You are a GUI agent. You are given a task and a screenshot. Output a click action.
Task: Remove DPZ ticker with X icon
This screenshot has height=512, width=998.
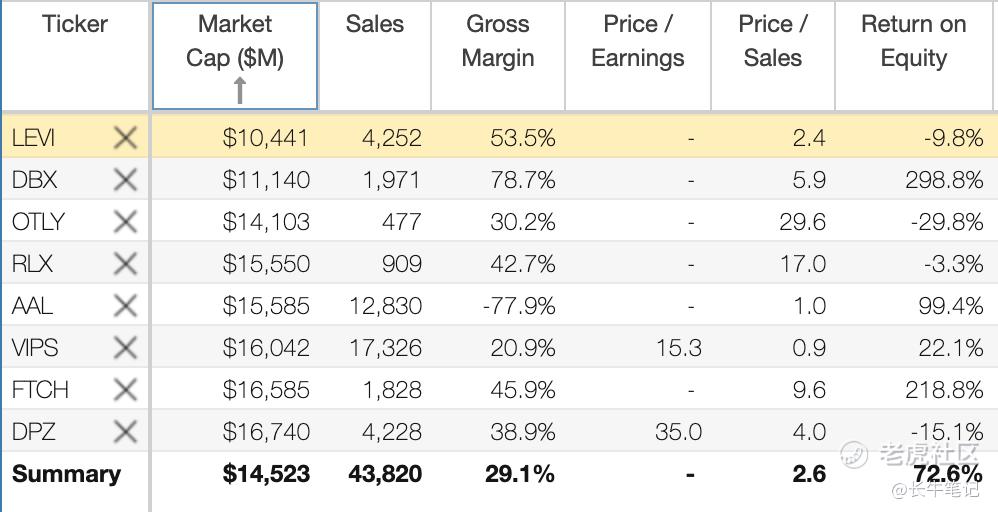pos(125,432)
